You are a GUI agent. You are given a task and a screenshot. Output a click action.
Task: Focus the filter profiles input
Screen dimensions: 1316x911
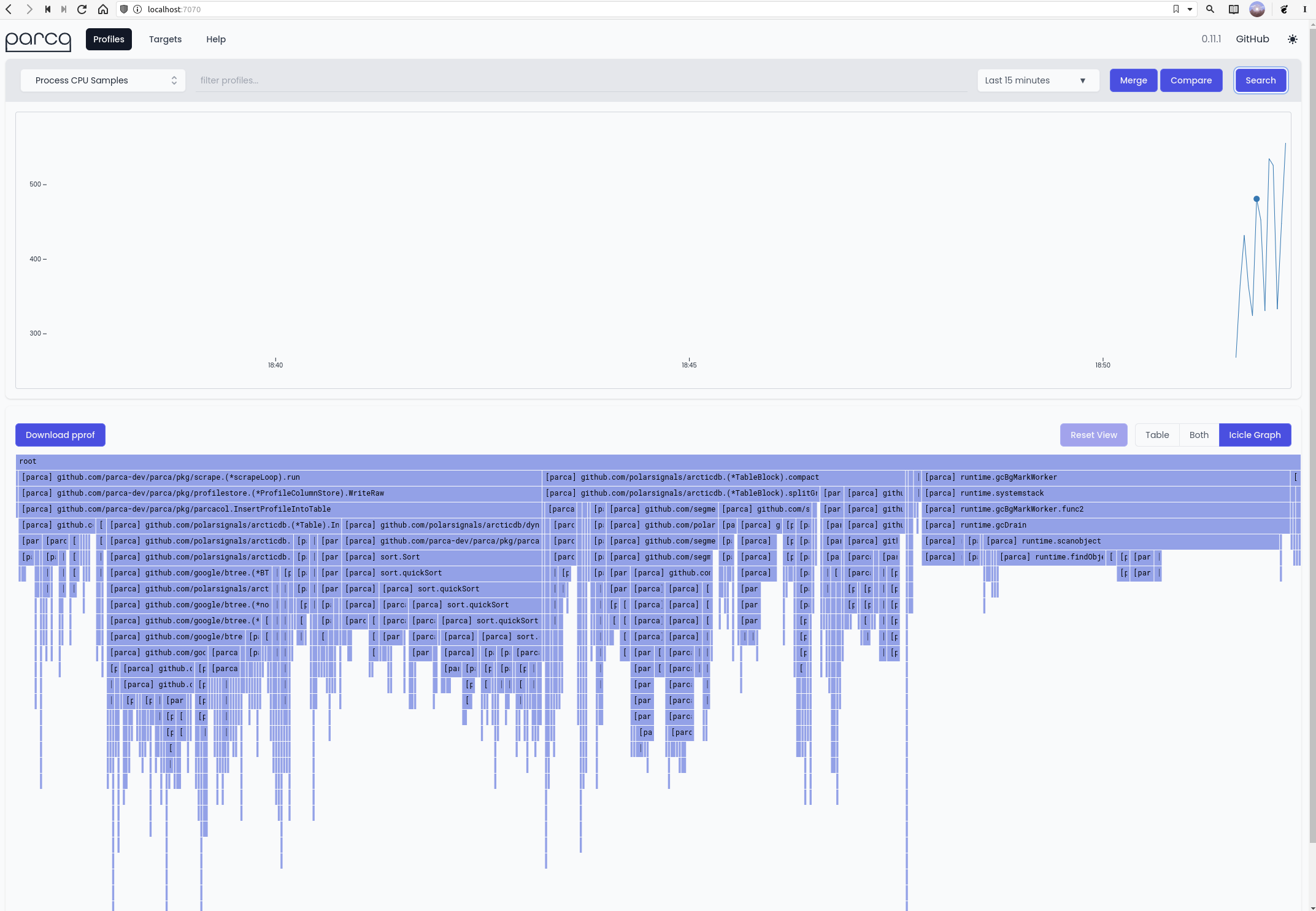[x=581, y=80]
